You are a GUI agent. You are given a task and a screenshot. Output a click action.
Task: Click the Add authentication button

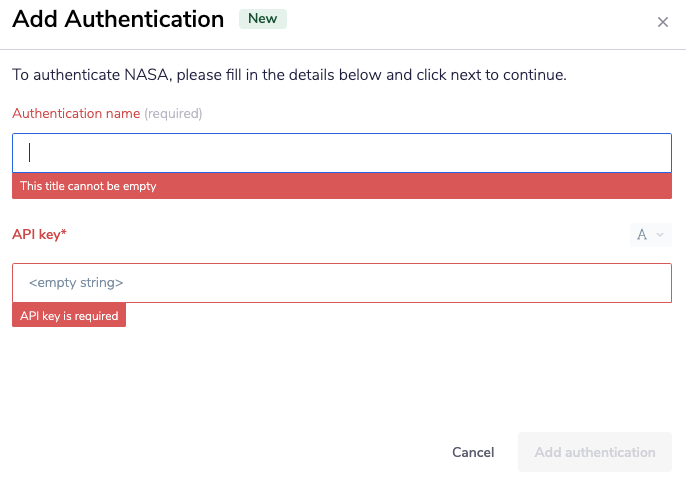point(594,452)
